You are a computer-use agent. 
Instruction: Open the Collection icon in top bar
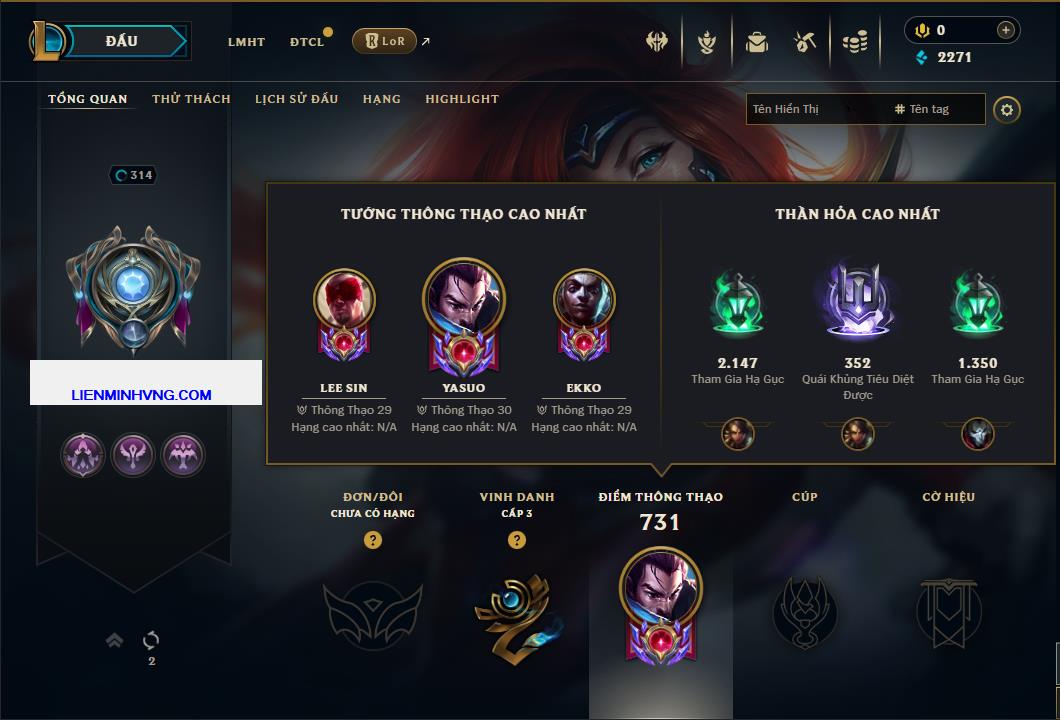(x=707, y=43)
